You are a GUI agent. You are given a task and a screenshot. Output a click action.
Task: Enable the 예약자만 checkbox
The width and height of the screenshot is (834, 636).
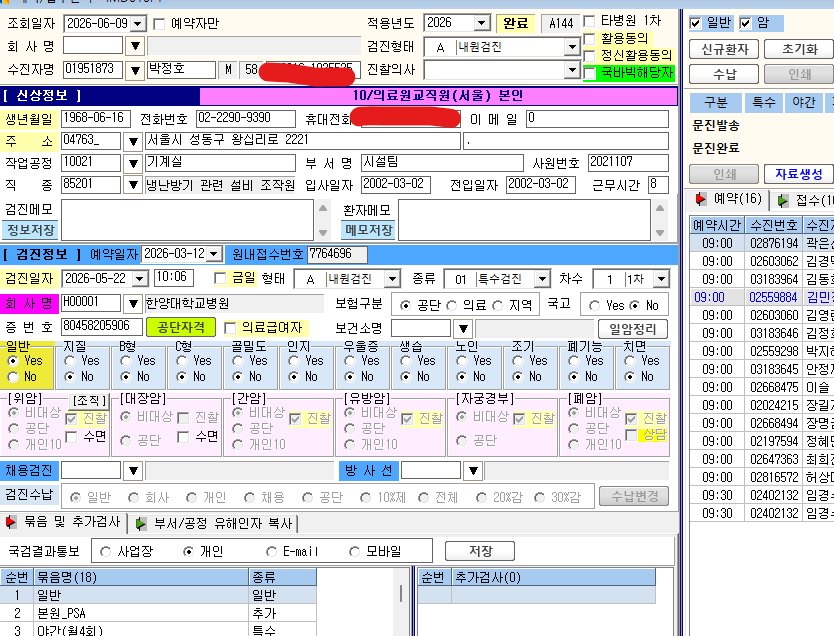(x=159, y=24)
